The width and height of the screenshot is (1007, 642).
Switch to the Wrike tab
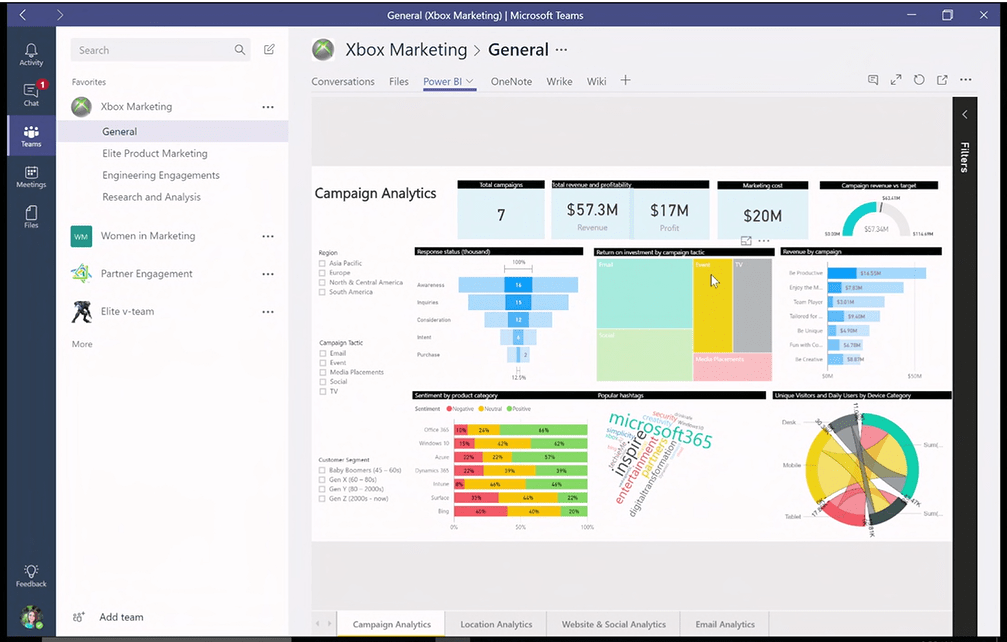559,82
